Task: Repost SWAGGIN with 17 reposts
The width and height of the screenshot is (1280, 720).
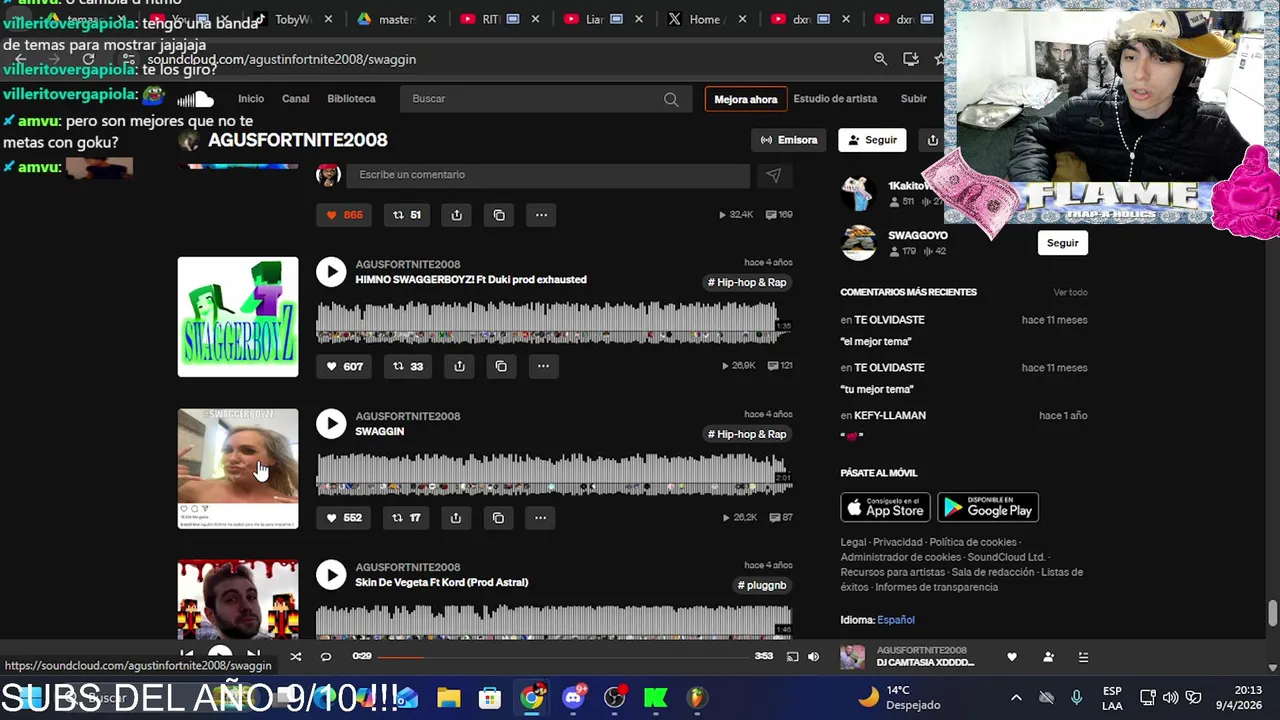Action: (x=406, y=517)
